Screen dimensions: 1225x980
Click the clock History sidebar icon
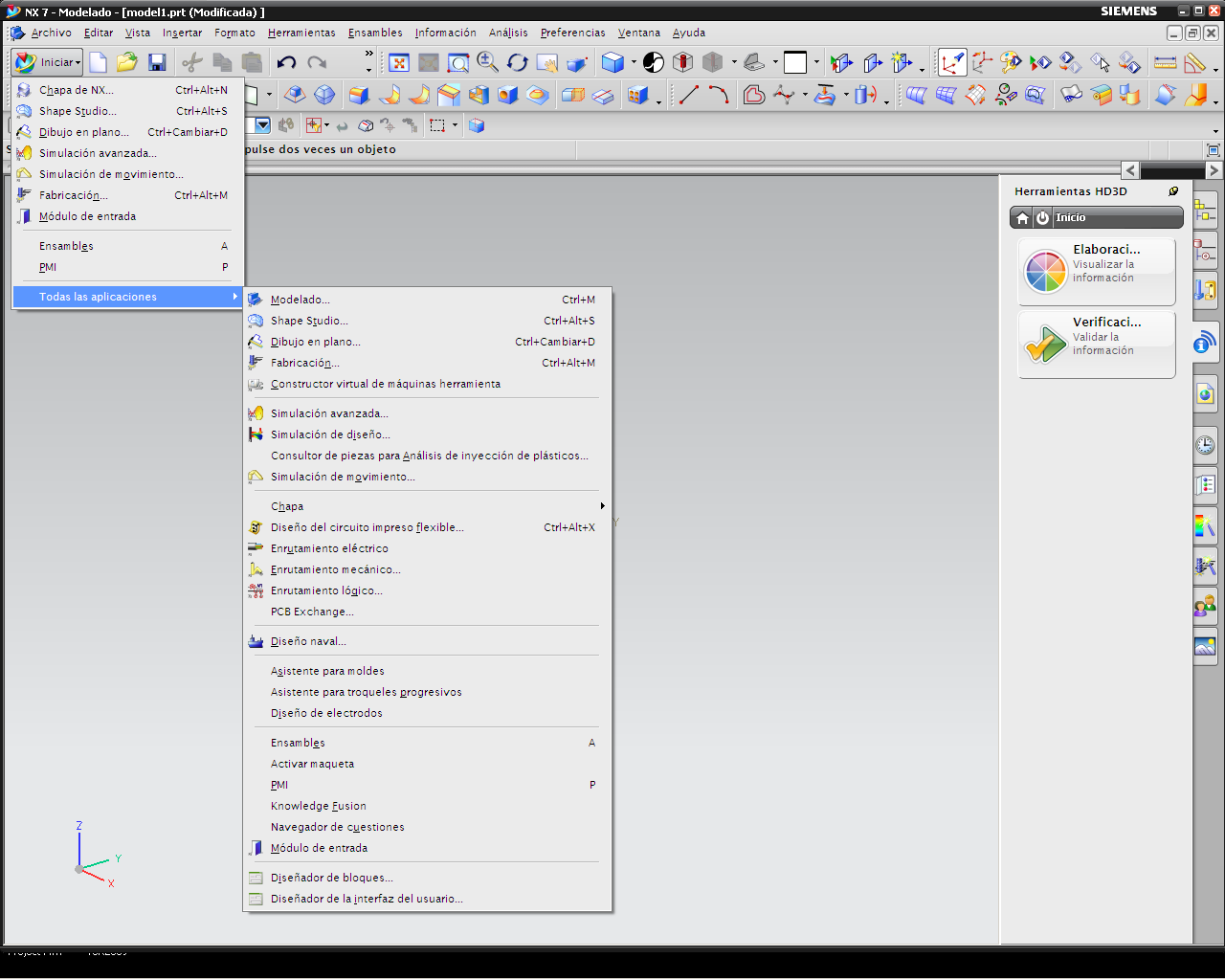point(1205,445)
